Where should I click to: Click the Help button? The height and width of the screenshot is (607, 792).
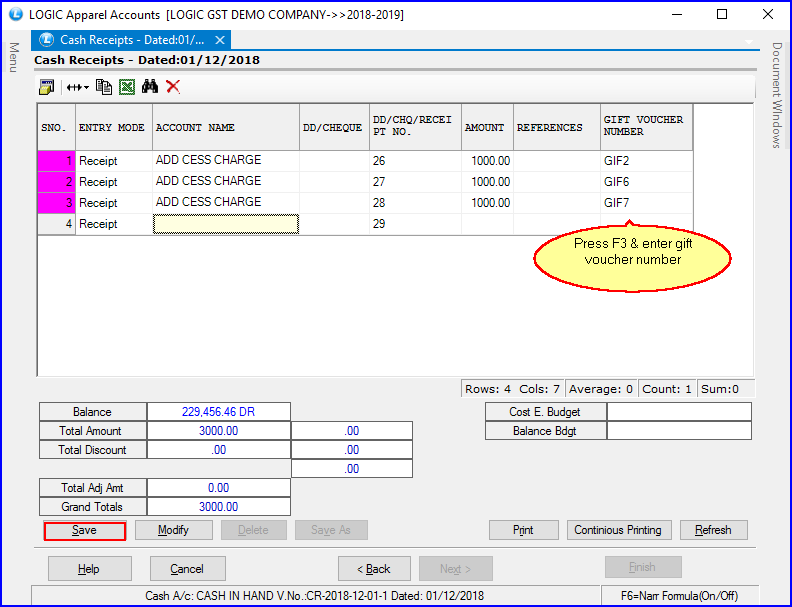click(x=89, y=569)
